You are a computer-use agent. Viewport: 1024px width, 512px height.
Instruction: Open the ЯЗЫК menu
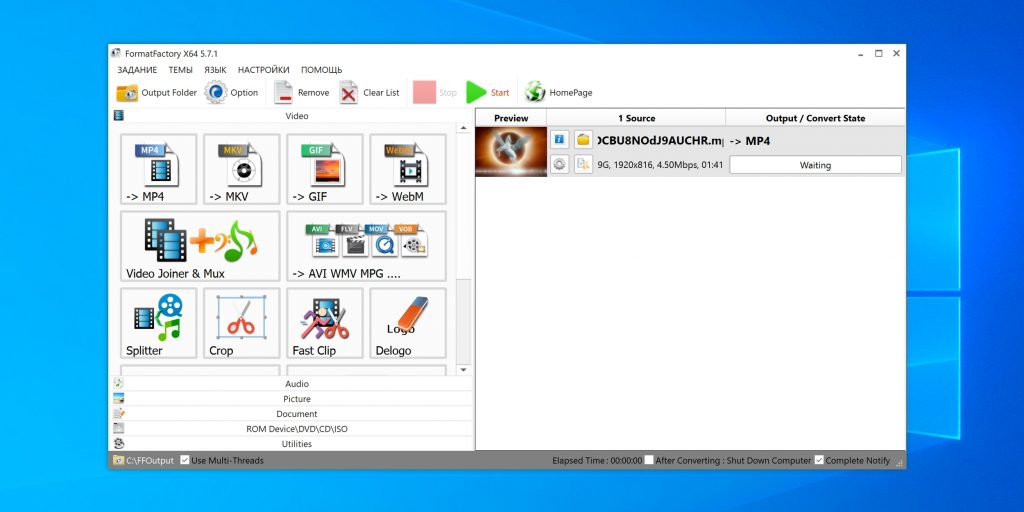216,70
